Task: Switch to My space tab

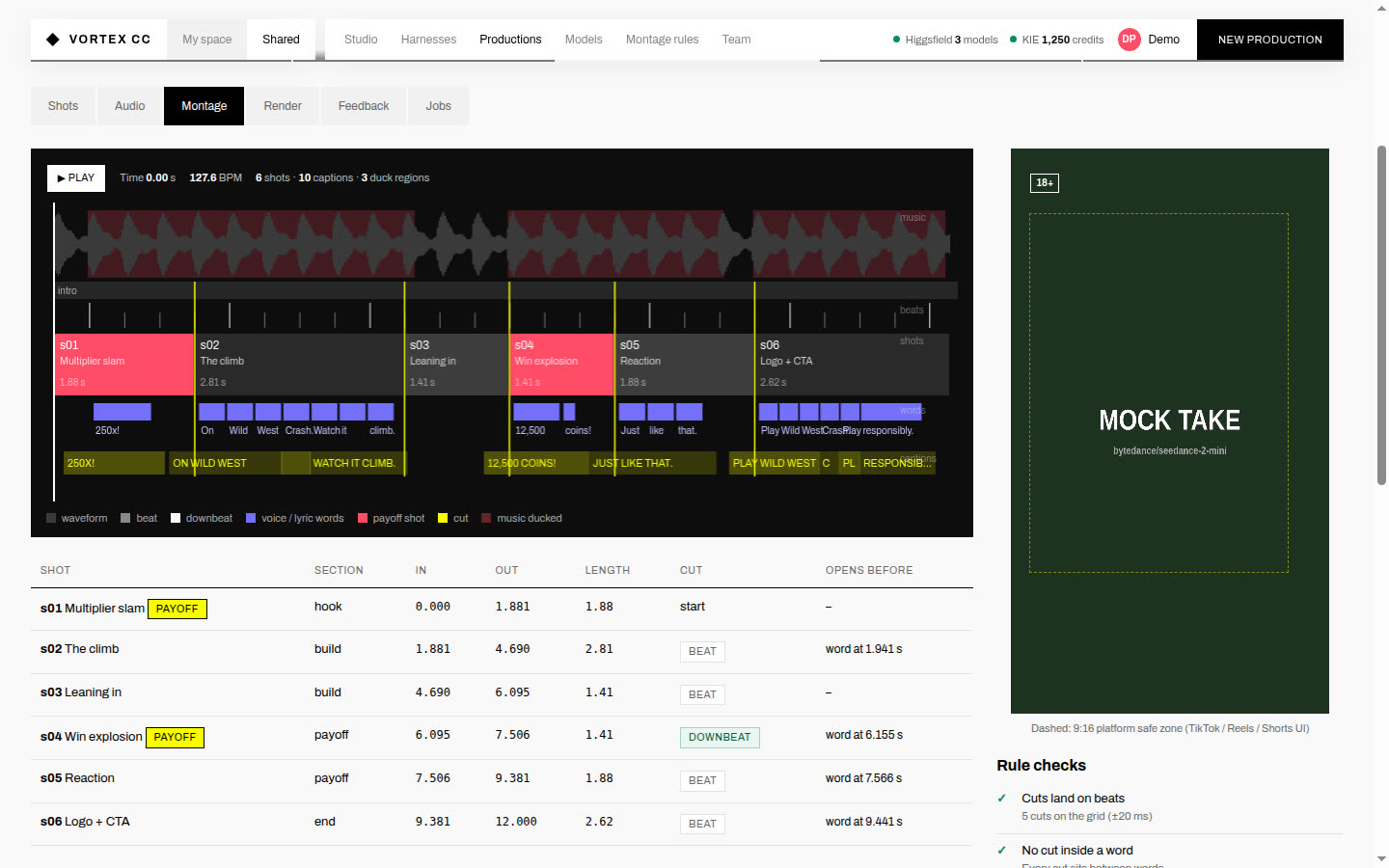Action: (x=207, y=40)
